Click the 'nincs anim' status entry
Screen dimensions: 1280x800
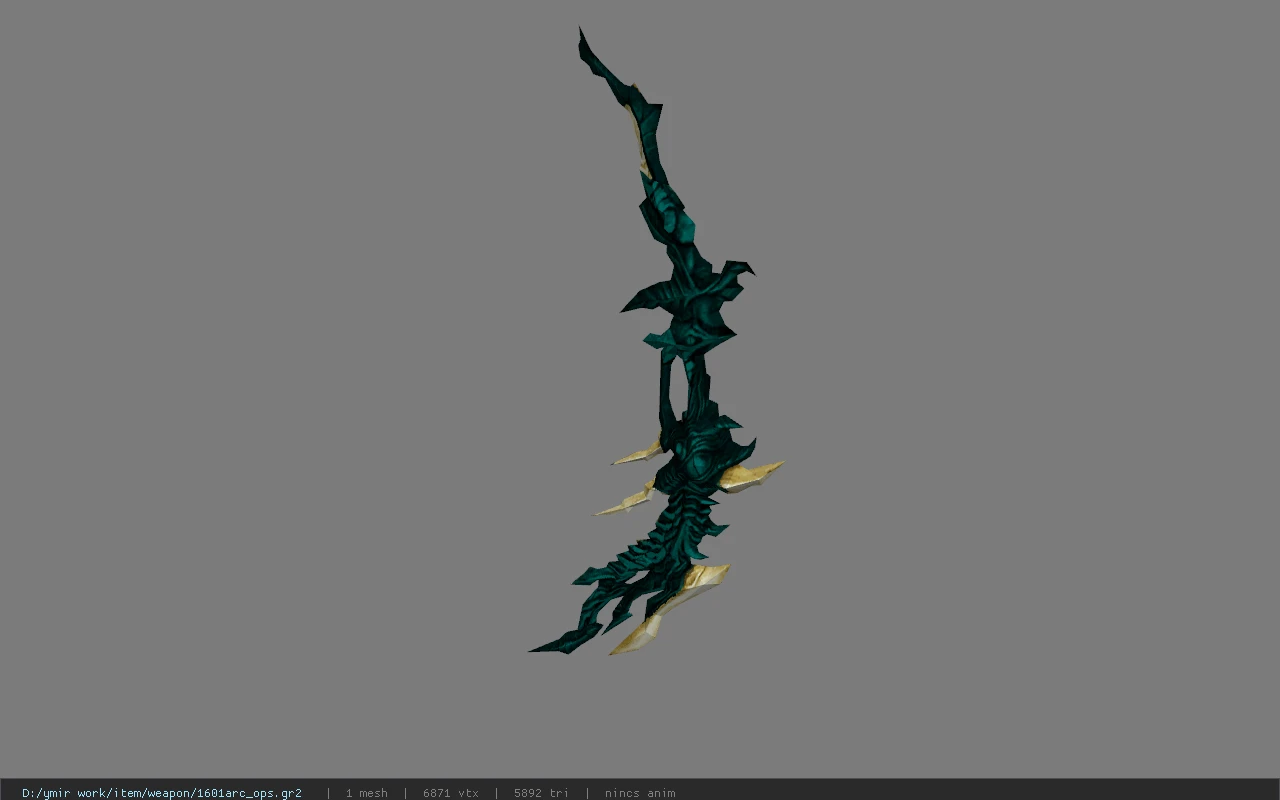[x=640, y=793]
